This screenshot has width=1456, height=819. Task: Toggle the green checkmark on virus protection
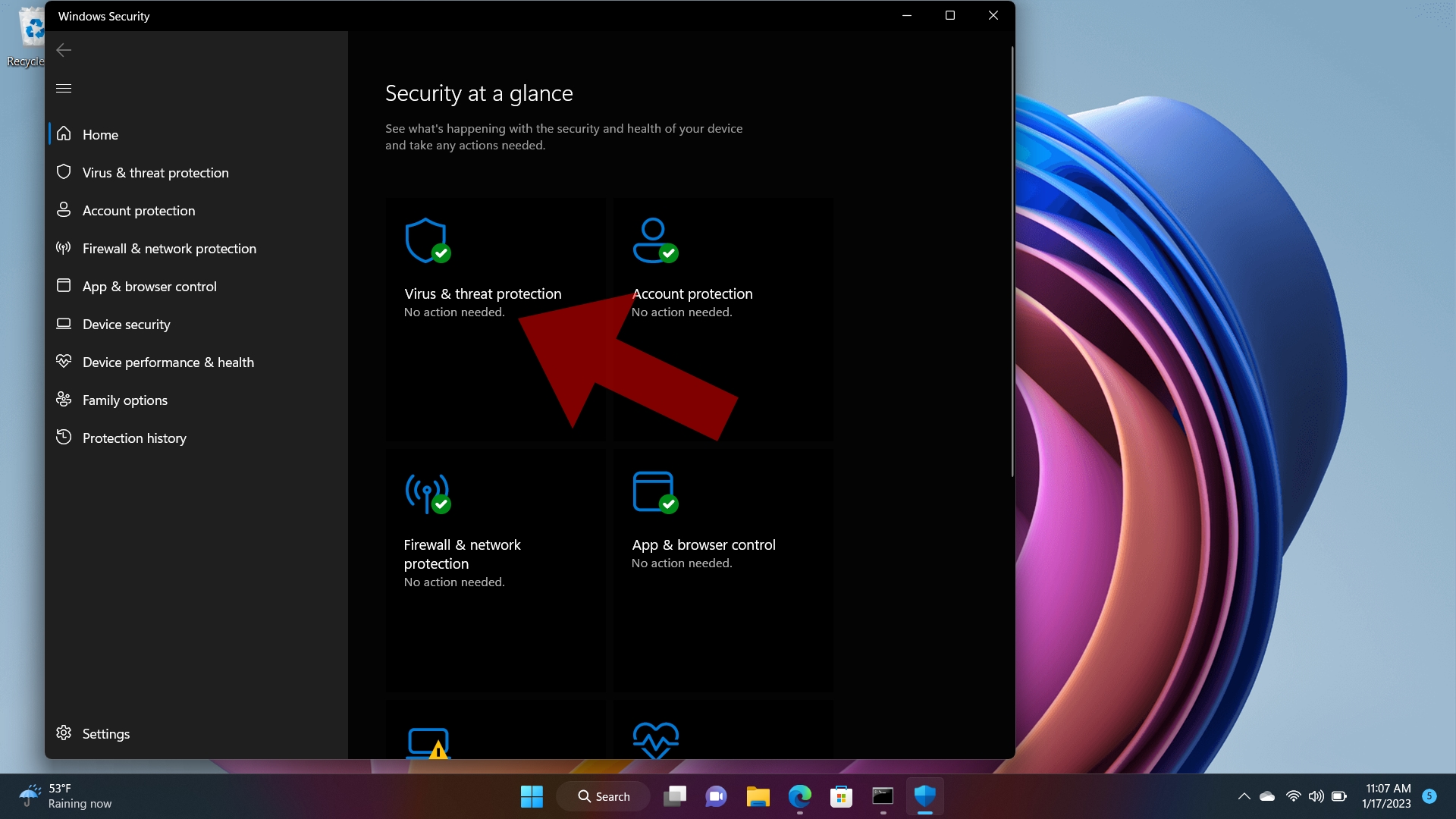pyautogui.click(x=441, y=253)
